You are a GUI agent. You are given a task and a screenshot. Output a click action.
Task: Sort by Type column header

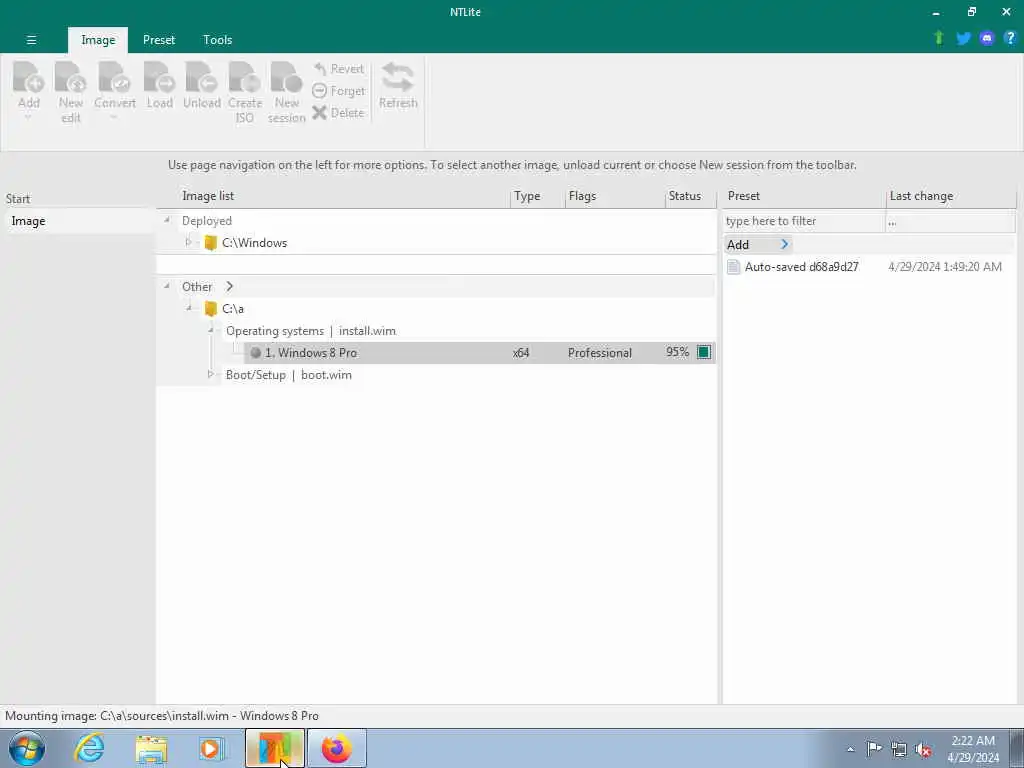coord(526,196)
